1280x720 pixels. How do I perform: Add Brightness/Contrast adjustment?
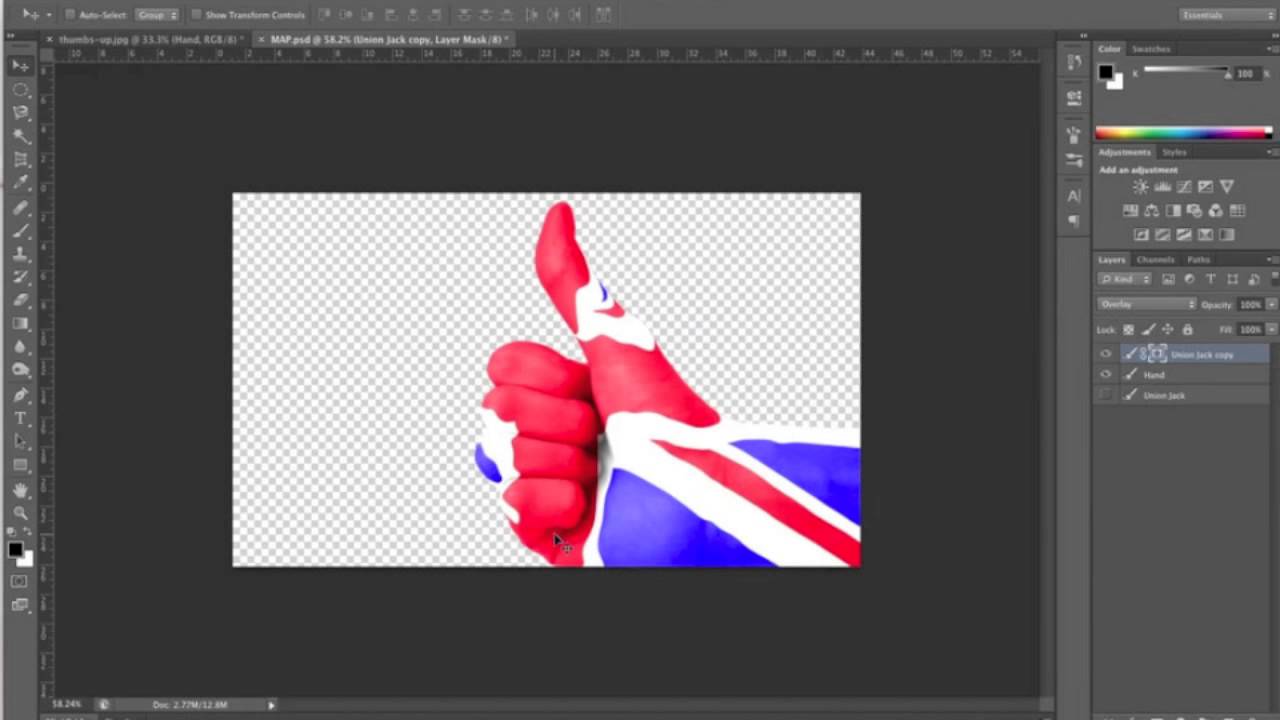tap(1140, 187)
